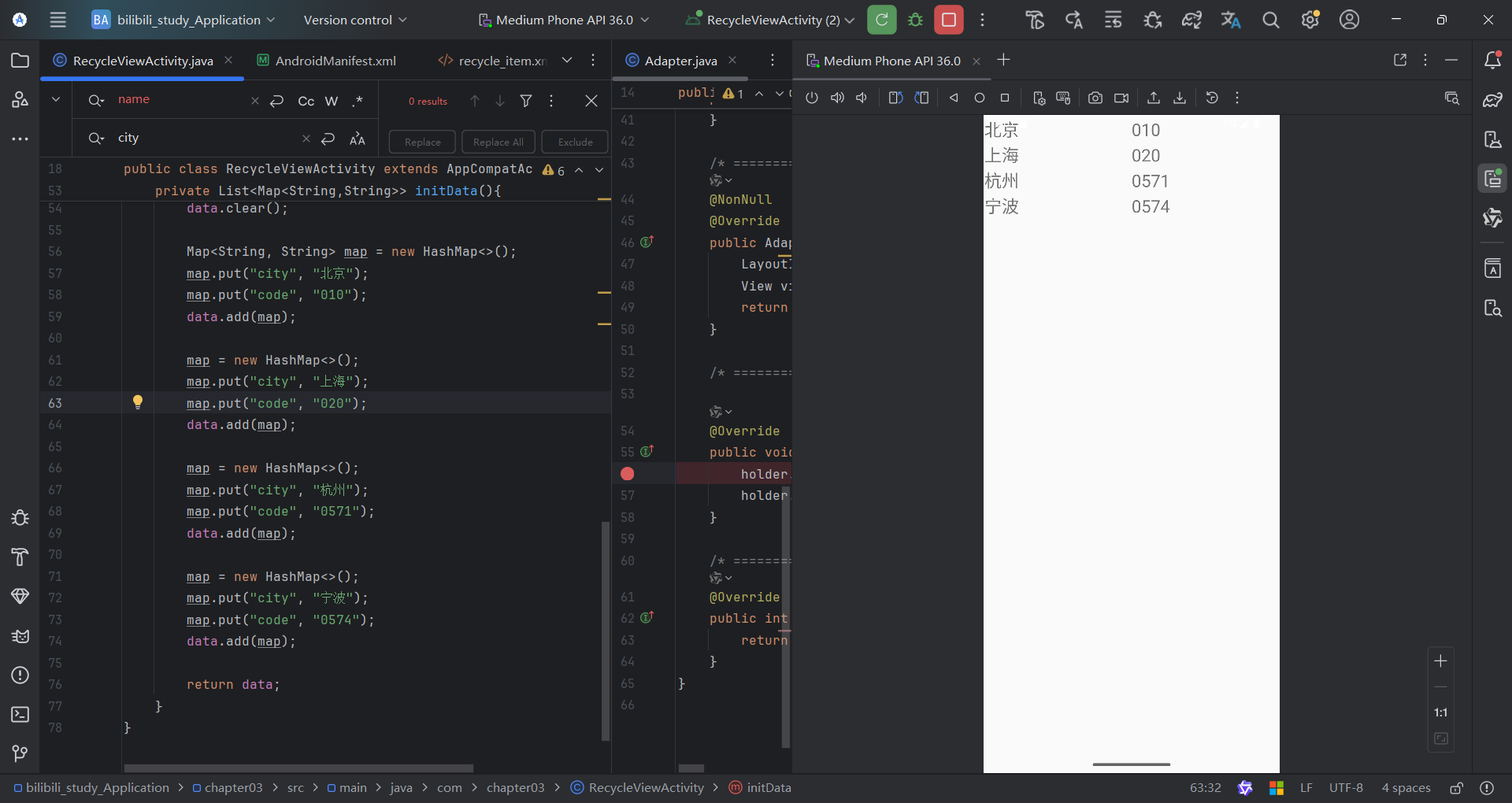Viewport: 1512px width, 803px height.
Task: Toggle Regex option in search bar
Action: click(358, 101)
